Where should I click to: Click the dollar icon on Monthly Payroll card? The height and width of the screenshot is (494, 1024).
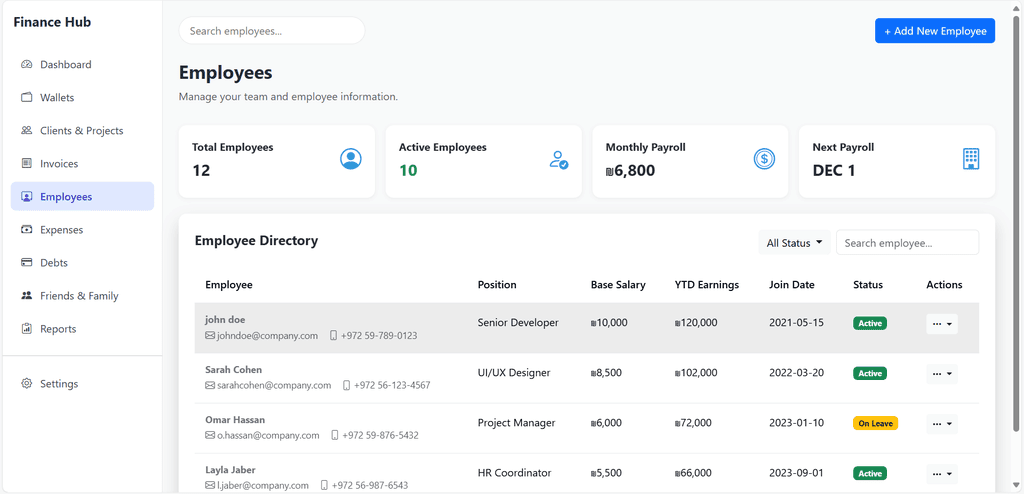point(764,159)
